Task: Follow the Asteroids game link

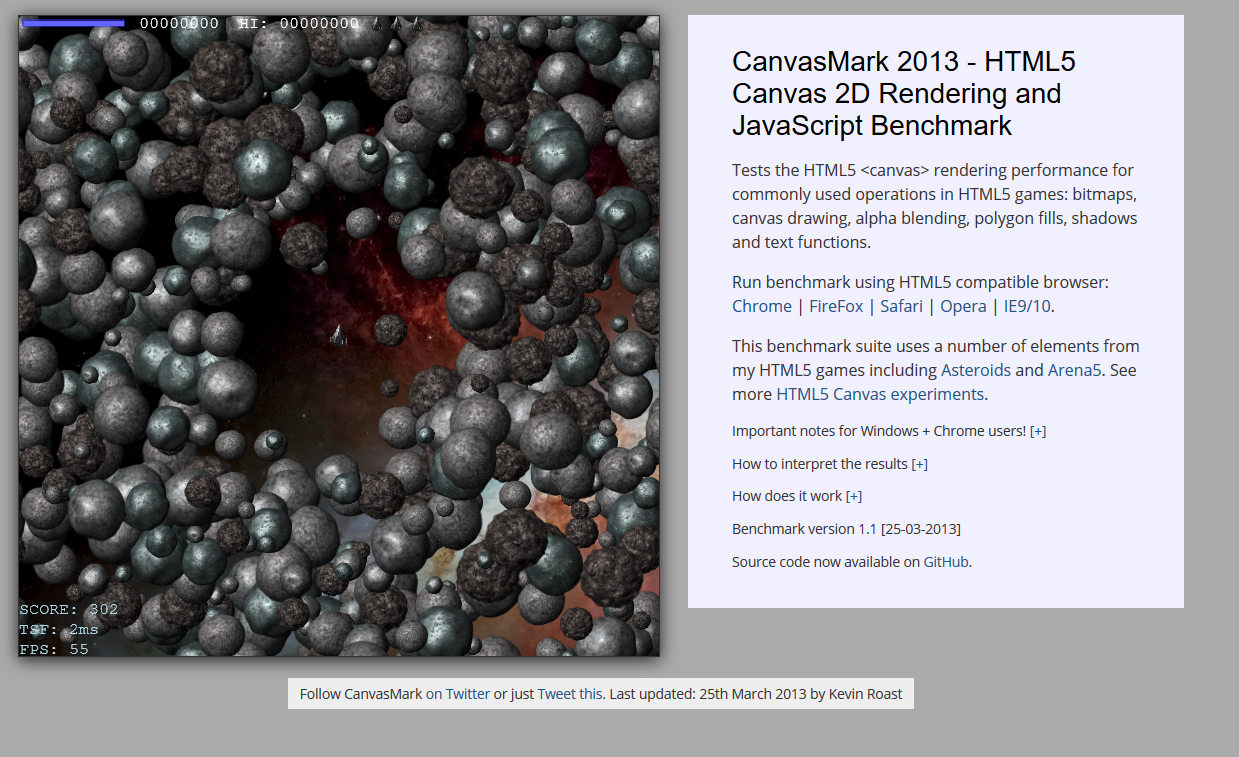Action: coord(976,370)
